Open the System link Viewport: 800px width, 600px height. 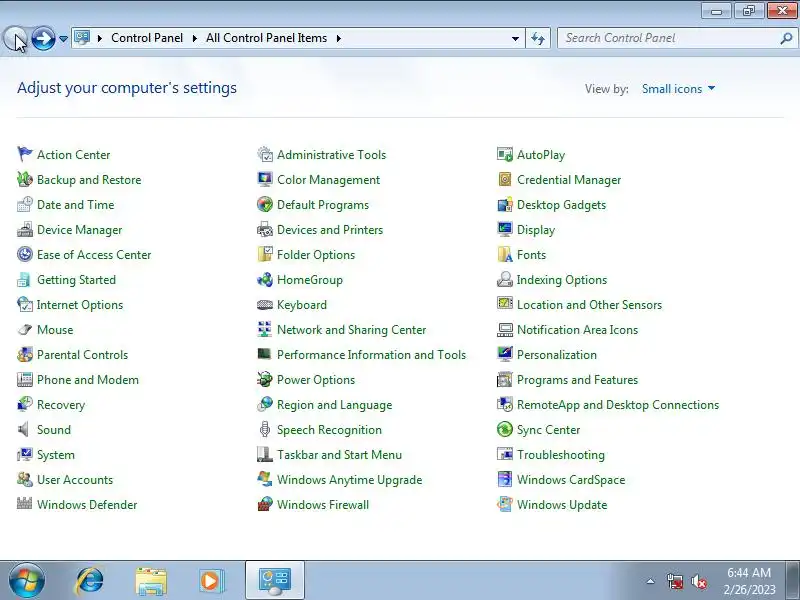click(56, 455)
